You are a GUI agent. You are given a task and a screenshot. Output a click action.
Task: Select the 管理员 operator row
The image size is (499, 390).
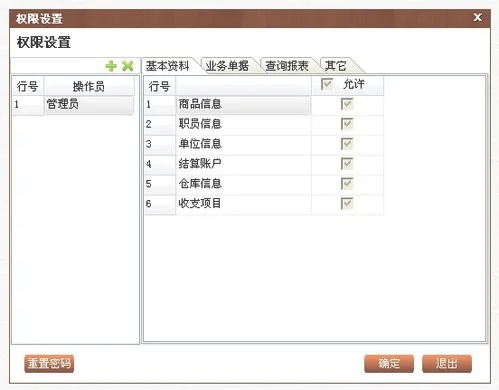[x=73, y=105]
